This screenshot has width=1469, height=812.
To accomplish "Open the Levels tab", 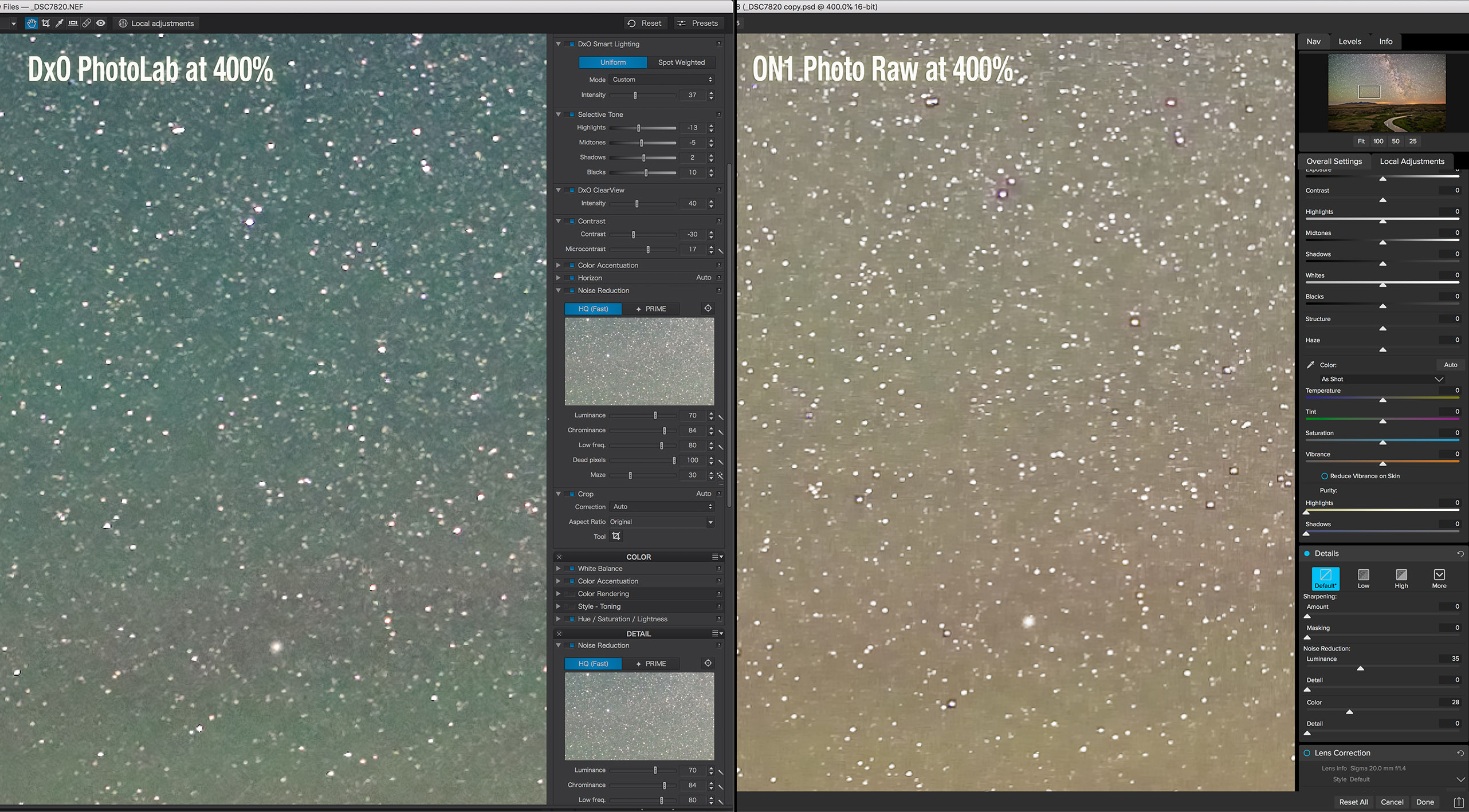I will click(x=1349, y=41).
